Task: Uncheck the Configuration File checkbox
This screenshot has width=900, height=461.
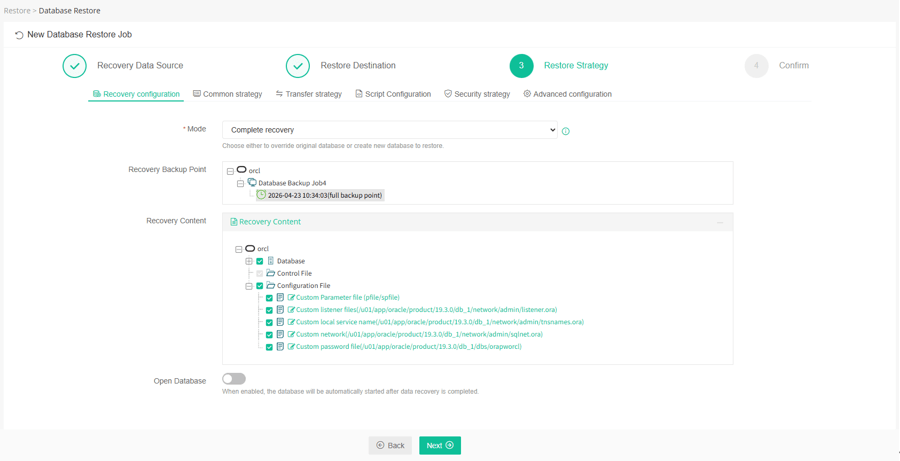Action: click(259, 286)
